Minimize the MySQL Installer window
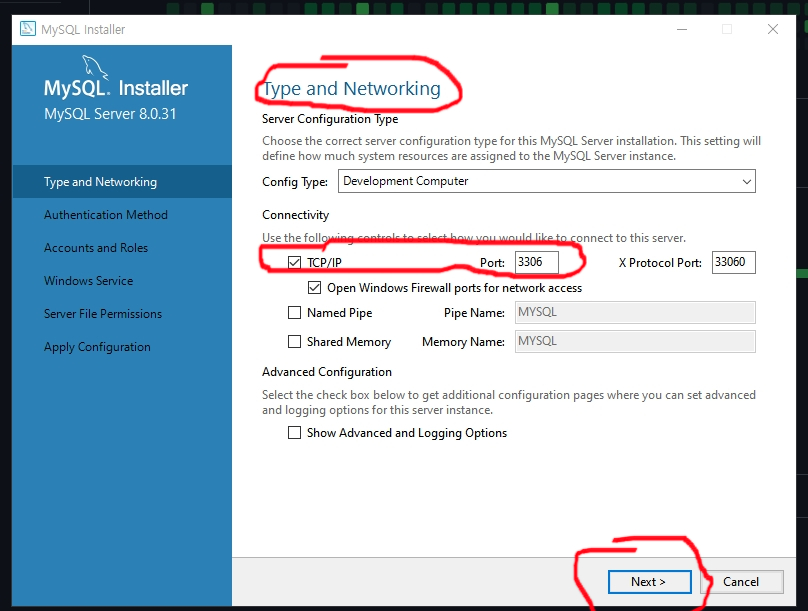 pyautogui.click(x=682, y=29)
